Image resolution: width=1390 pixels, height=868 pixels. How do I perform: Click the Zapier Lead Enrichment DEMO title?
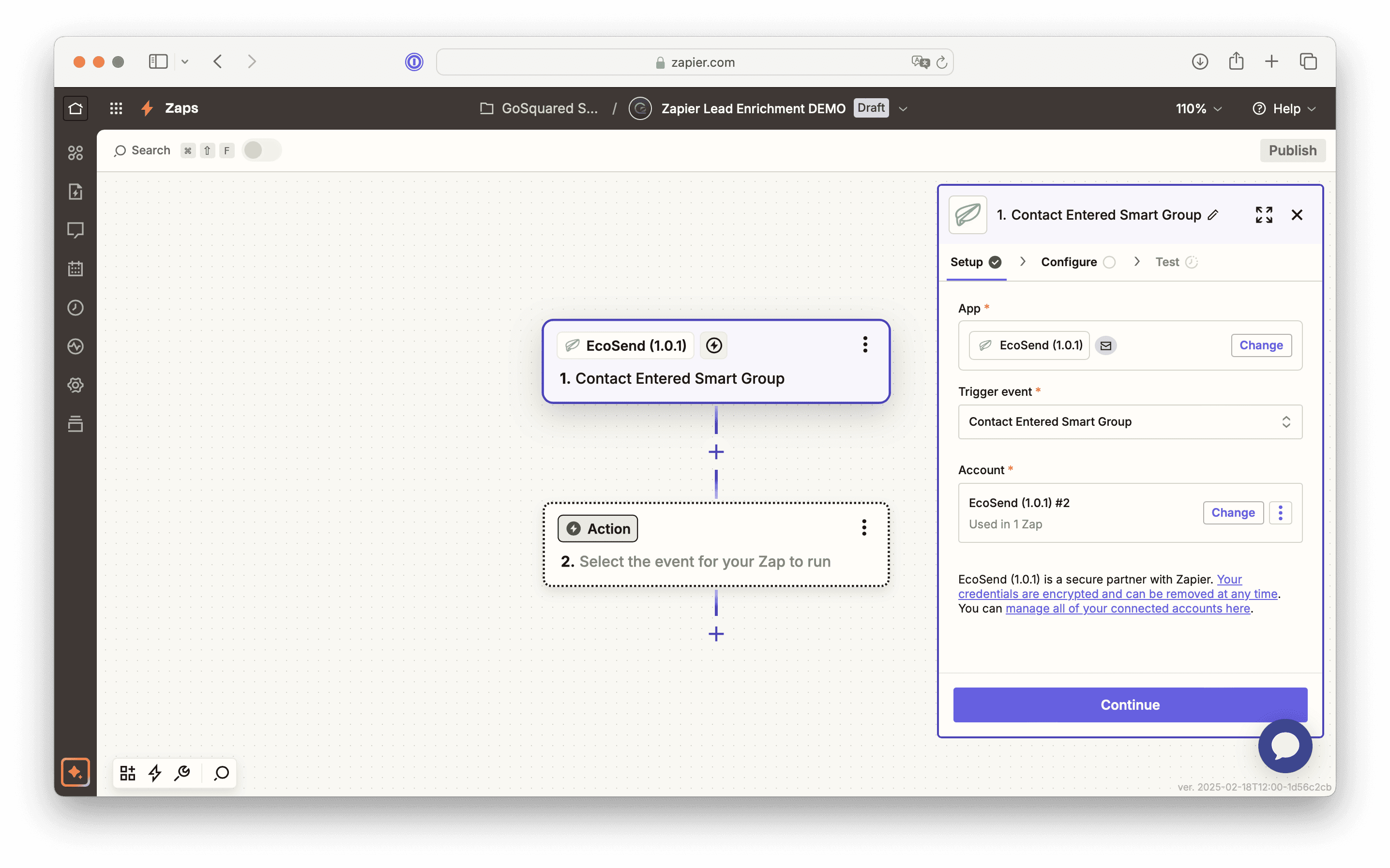click(753, 108)
